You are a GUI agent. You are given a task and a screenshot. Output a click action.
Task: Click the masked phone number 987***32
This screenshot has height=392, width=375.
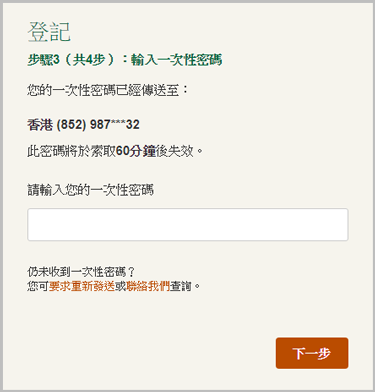pos(115,125)
